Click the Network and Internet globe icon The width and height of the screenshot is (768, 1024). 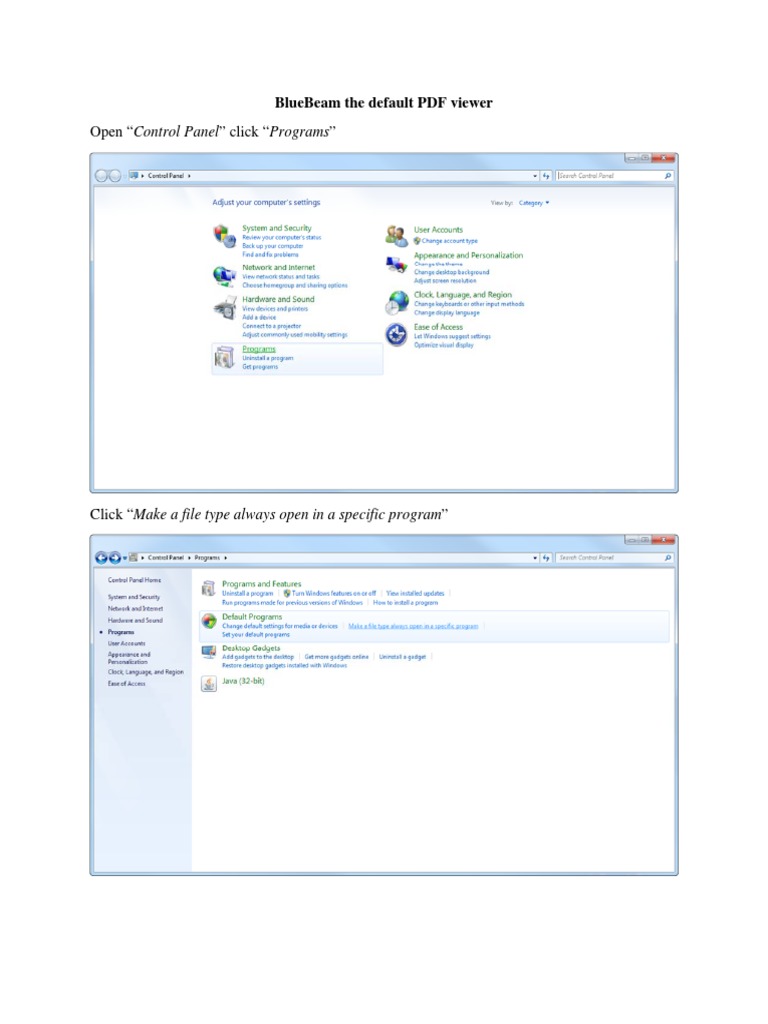[x=225, y=276]
